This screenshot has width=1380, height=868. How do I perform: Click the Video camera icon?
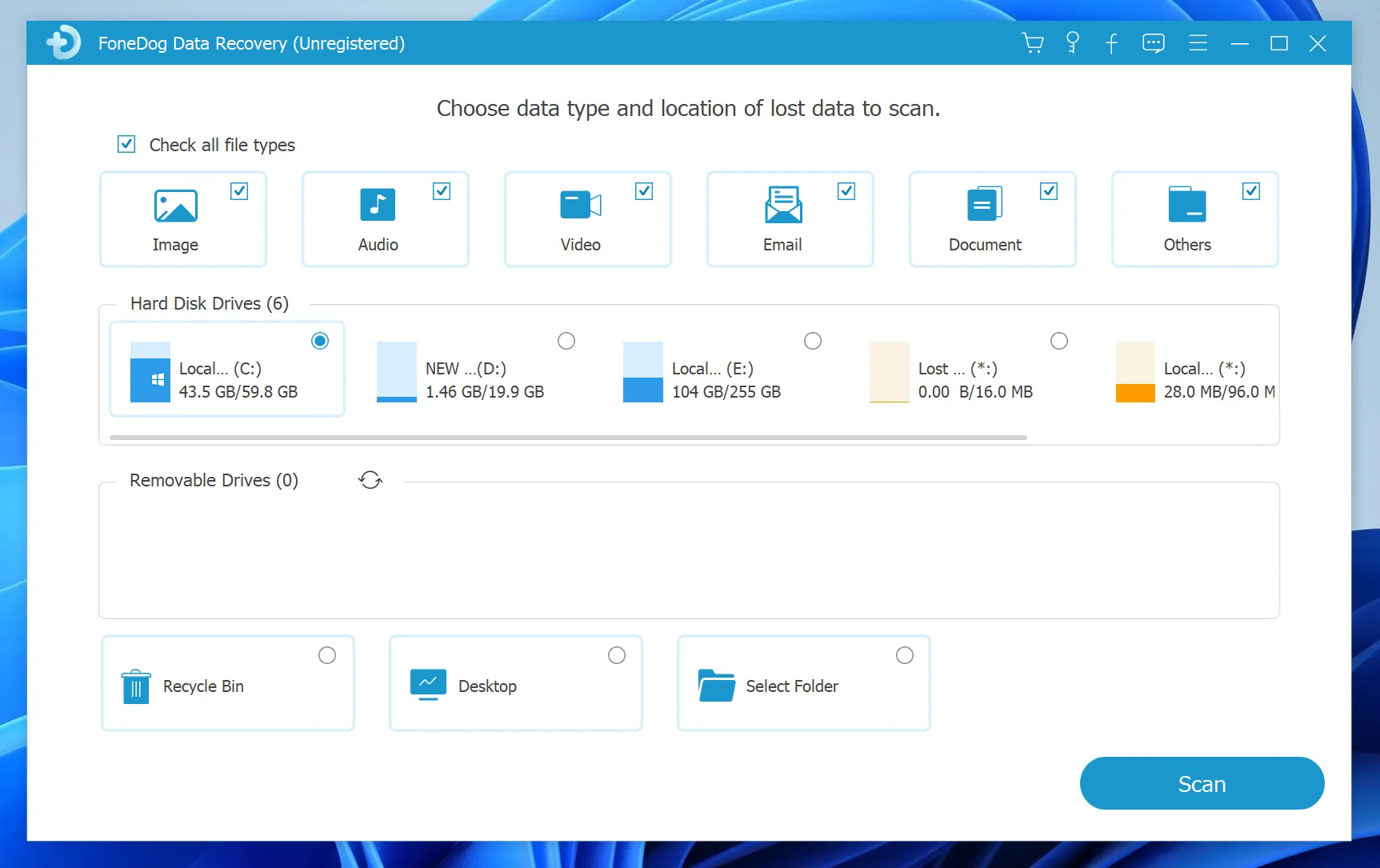581,205
